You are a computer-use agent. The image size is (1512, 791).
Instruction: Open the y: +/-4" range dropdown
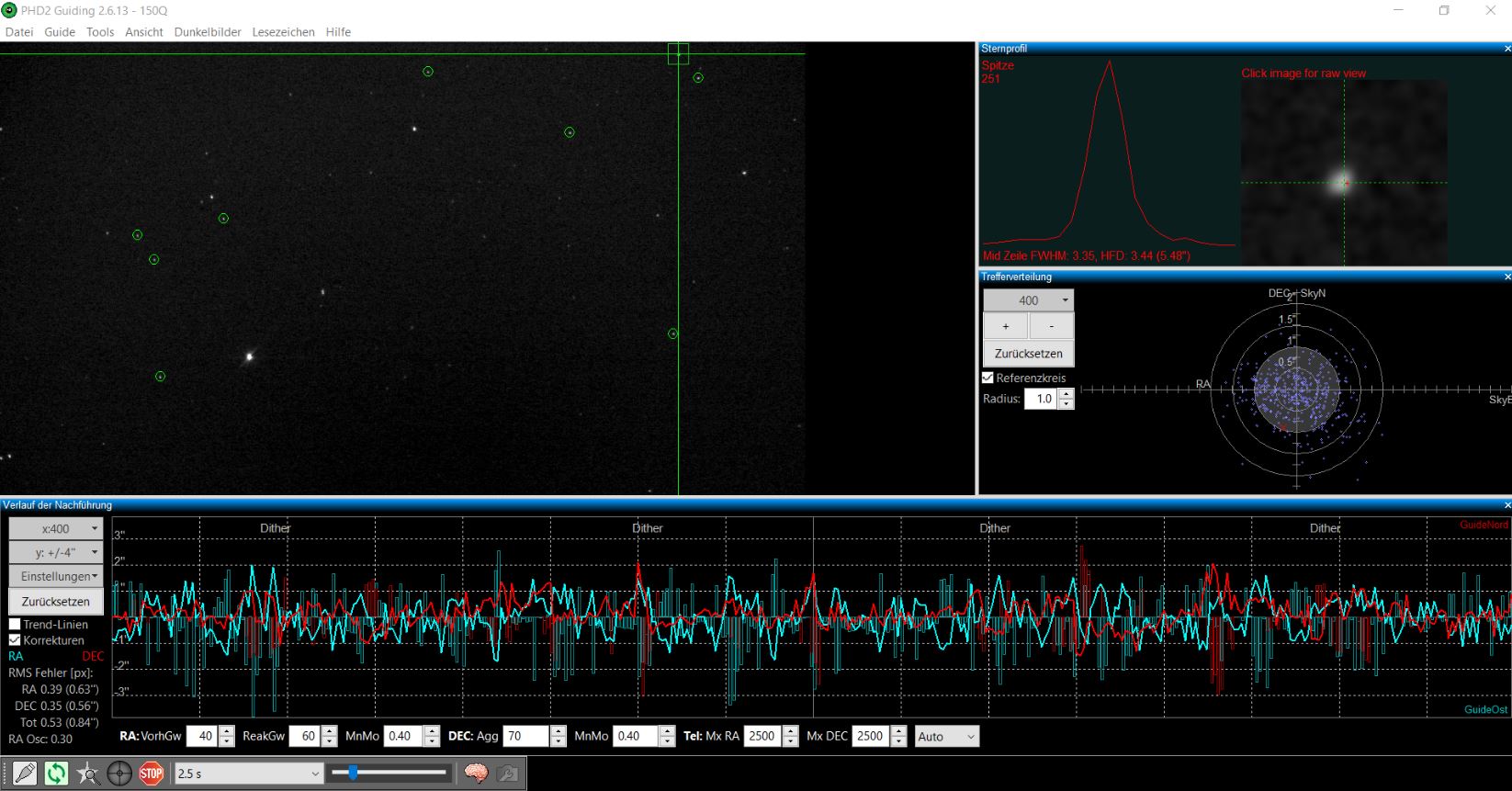pyautogui.click(x=56, y=553)
